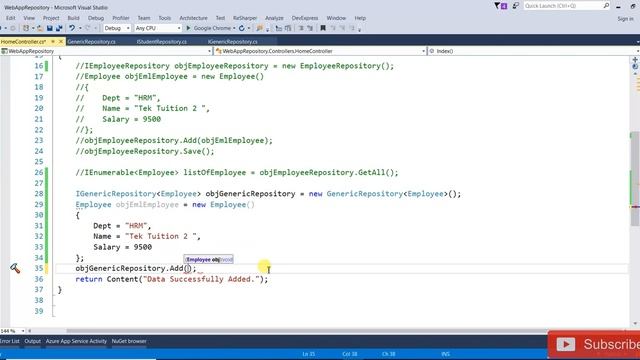
Task: Click the Quick Launch search magnifier icon
Action: click(x=606, y=5)
